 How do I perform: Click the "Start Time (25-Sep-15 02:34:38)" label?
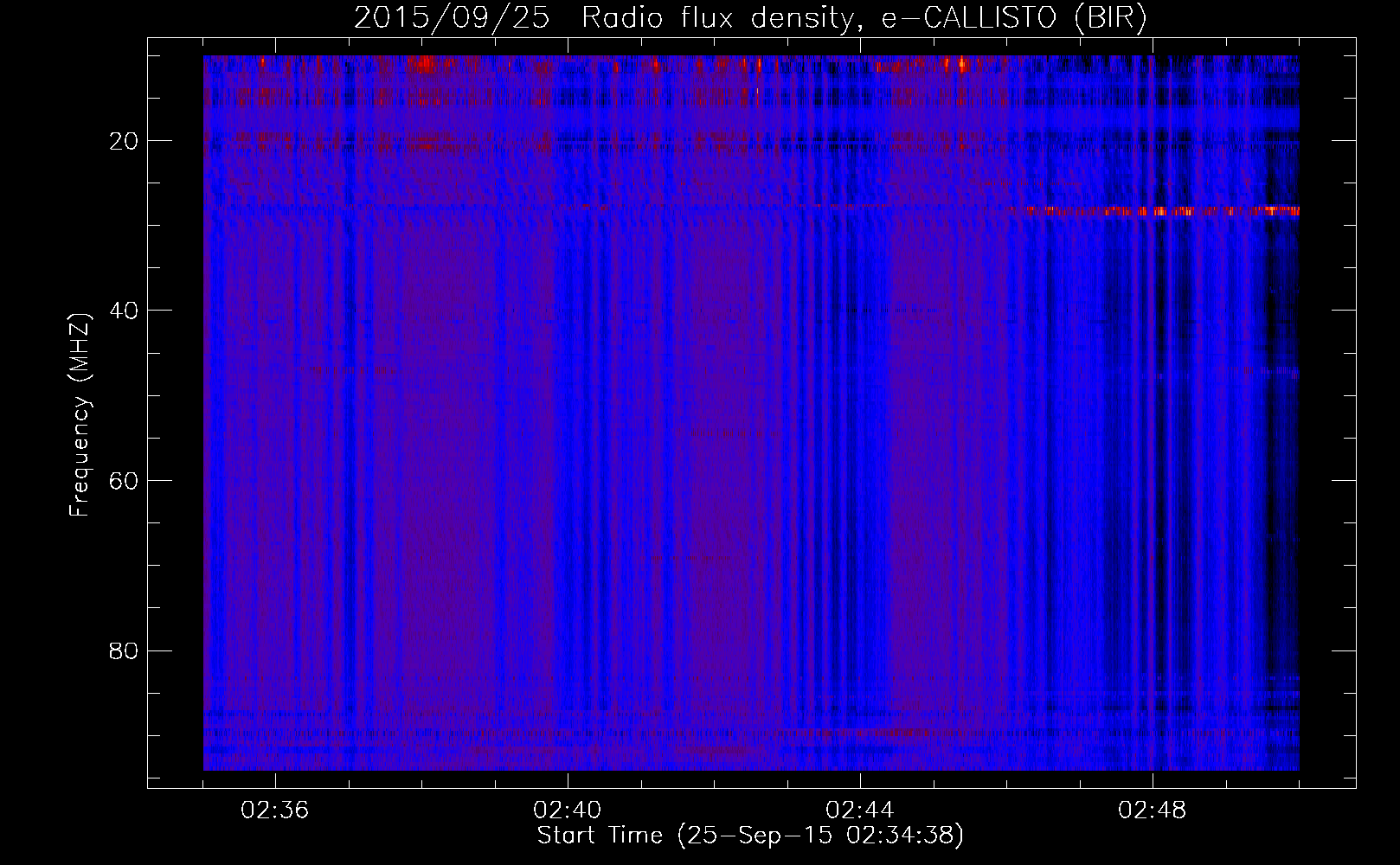point(750,836)
